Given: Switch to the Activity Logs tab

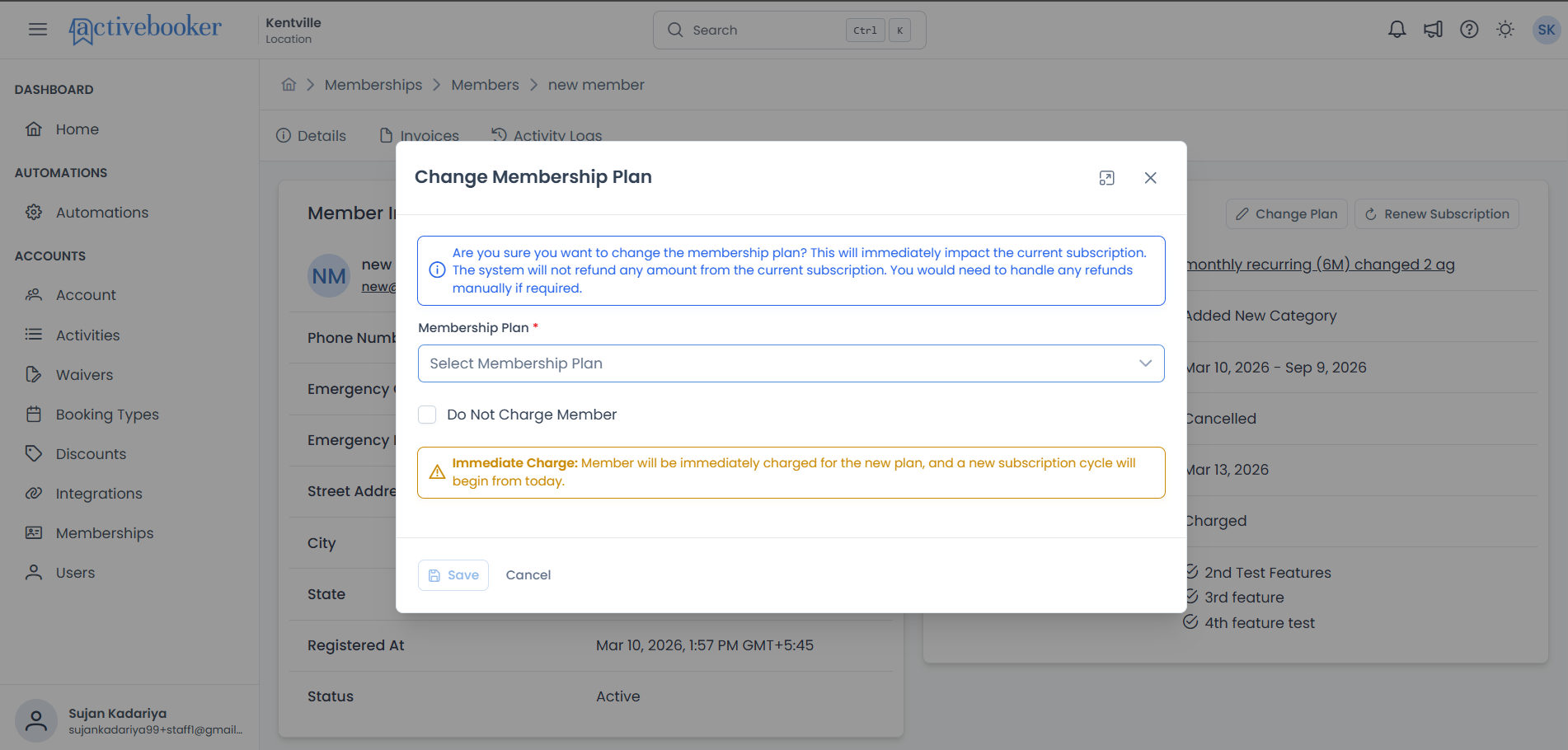Looking at the screenshot, I should 547,136.
